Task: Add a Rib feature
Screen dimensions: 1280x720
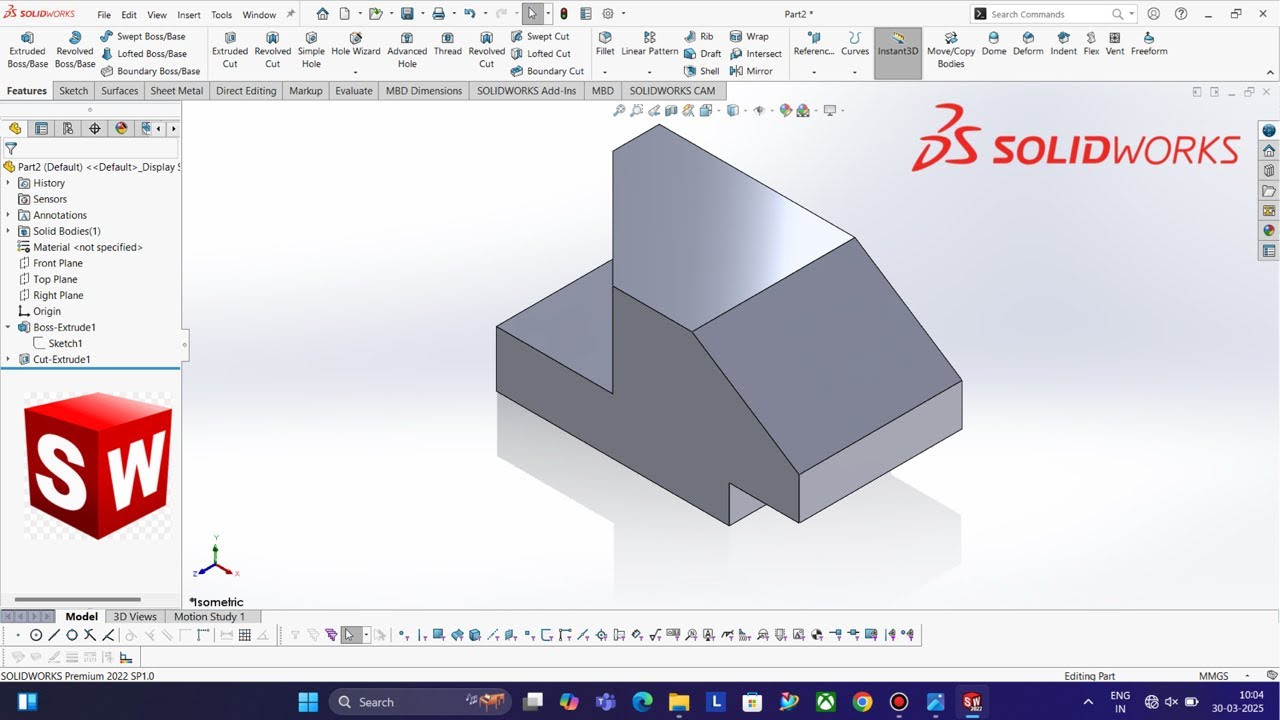Action: [x=699, y=36]
